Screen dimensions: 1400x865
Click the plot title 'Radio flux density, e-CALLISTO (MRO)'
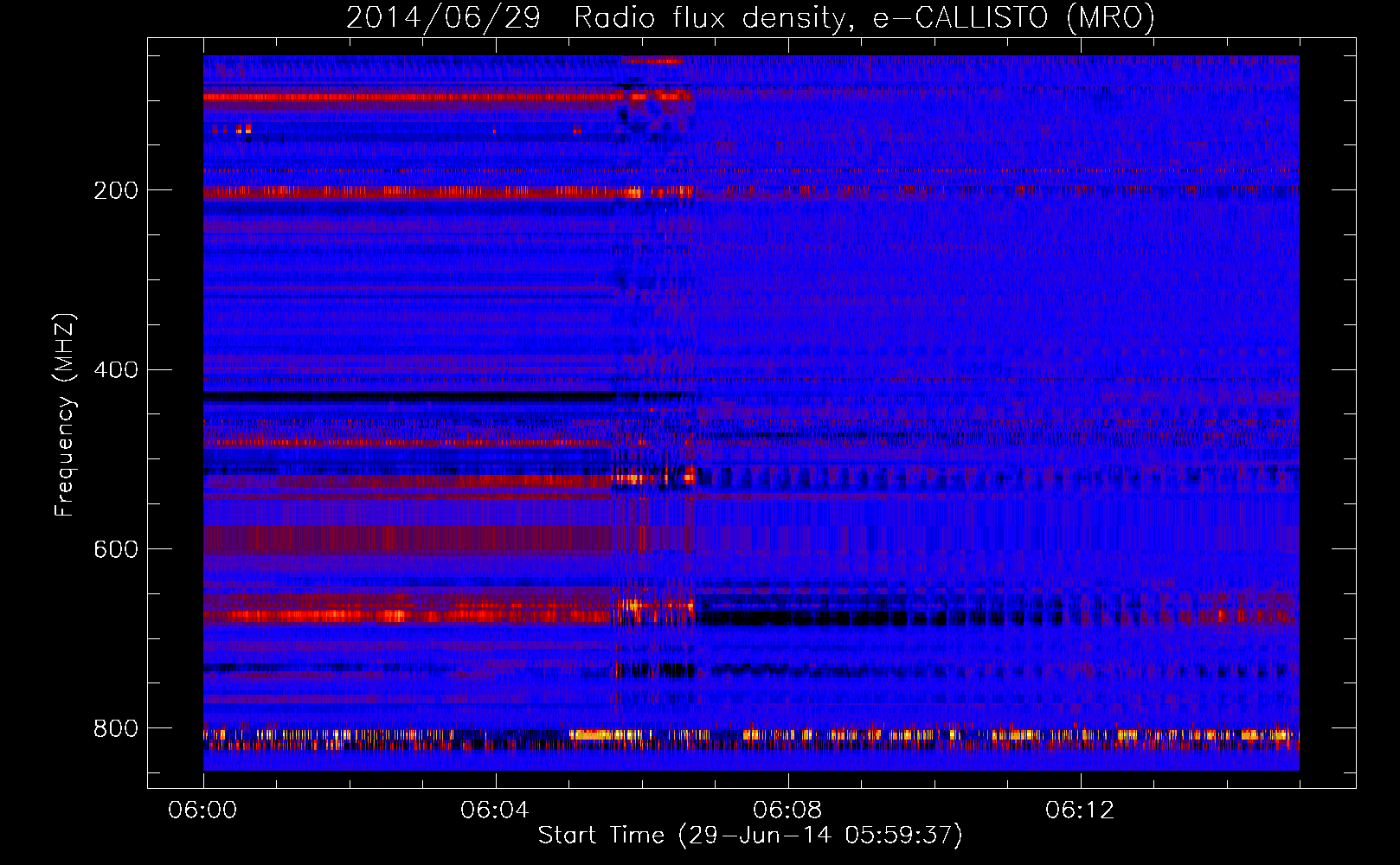[x=864, y=17]
